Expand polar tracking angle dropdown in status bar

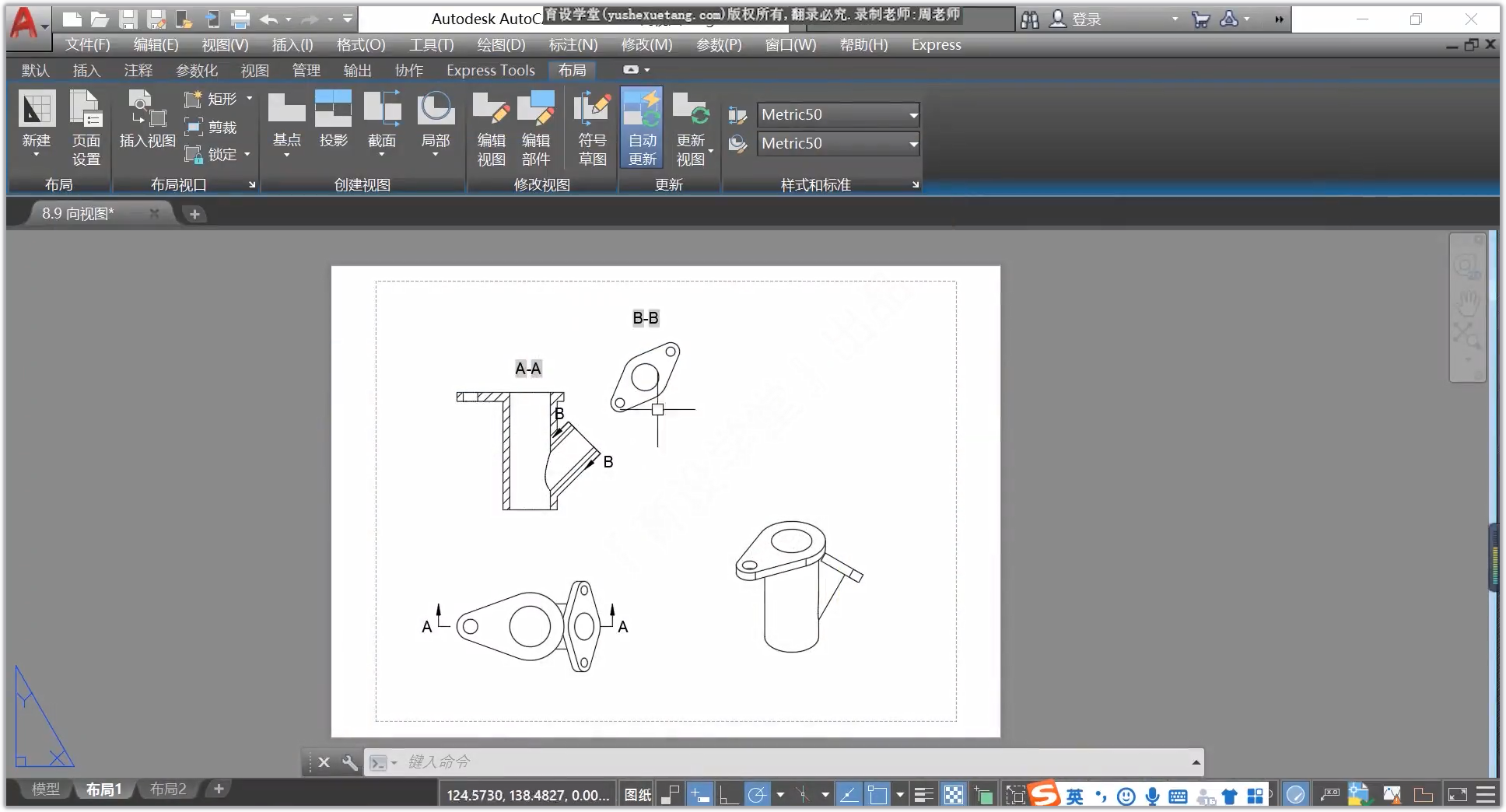[780, 795]
